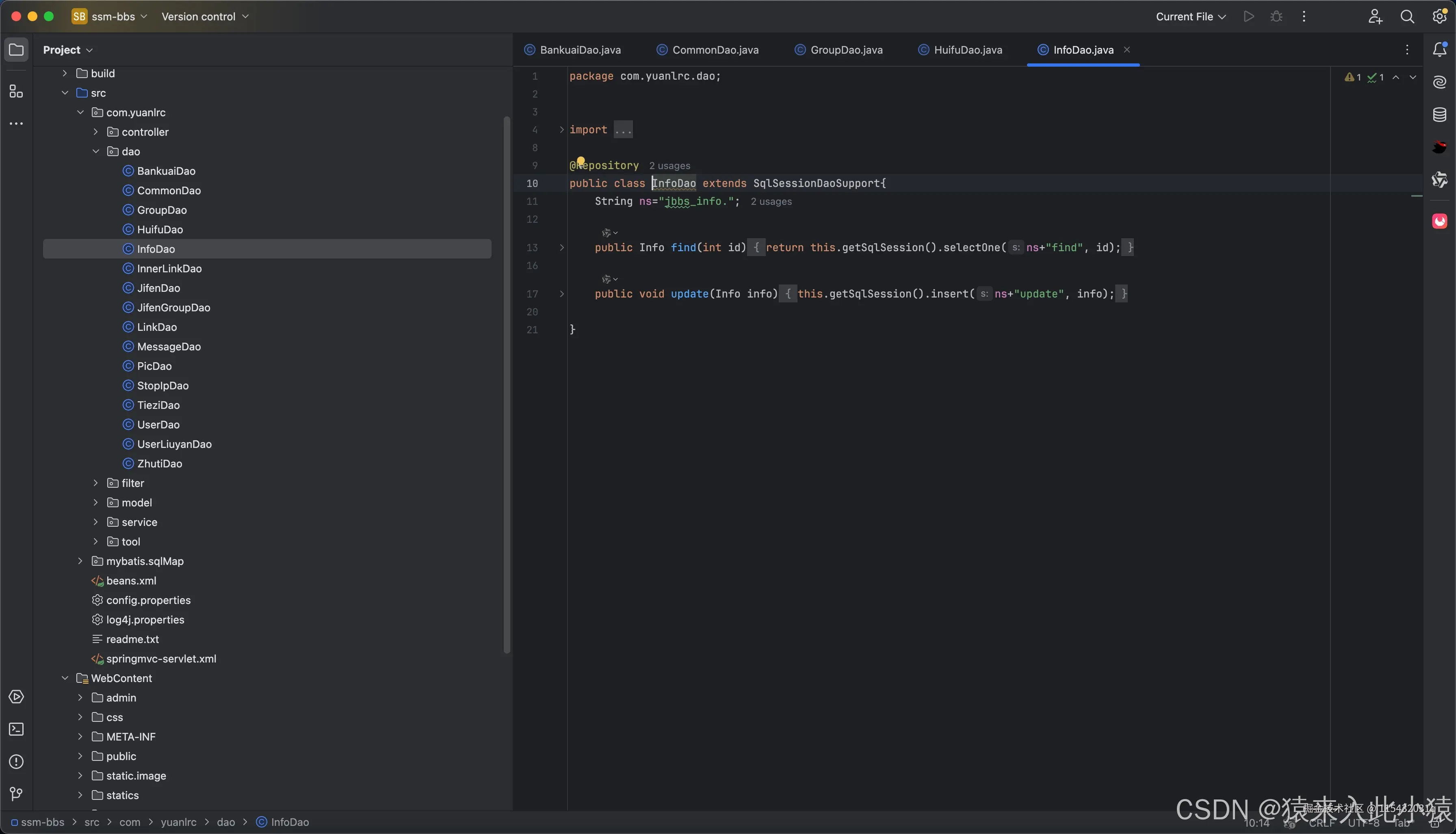
Task: Open the Version control dropdown
Action: [205, 17]
